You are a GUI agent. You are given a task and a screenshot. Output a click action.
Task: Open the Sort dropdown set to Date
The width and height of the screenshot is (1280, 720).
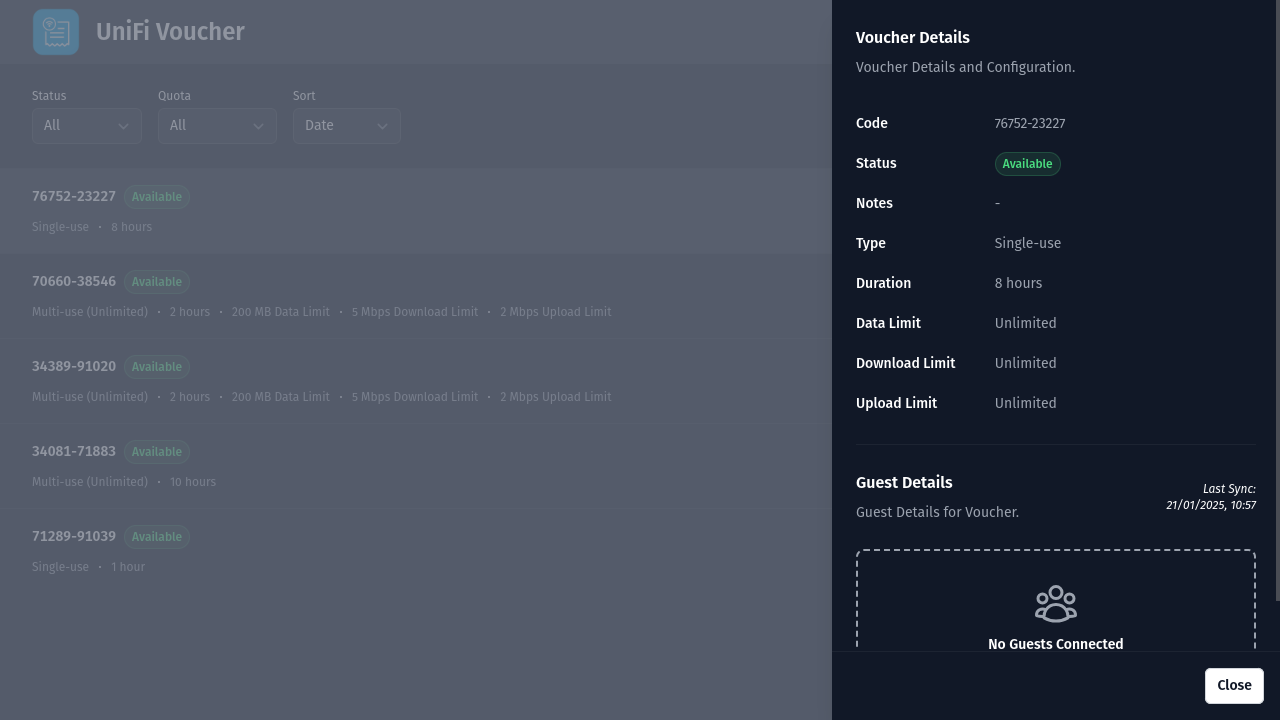coord(347,126)
